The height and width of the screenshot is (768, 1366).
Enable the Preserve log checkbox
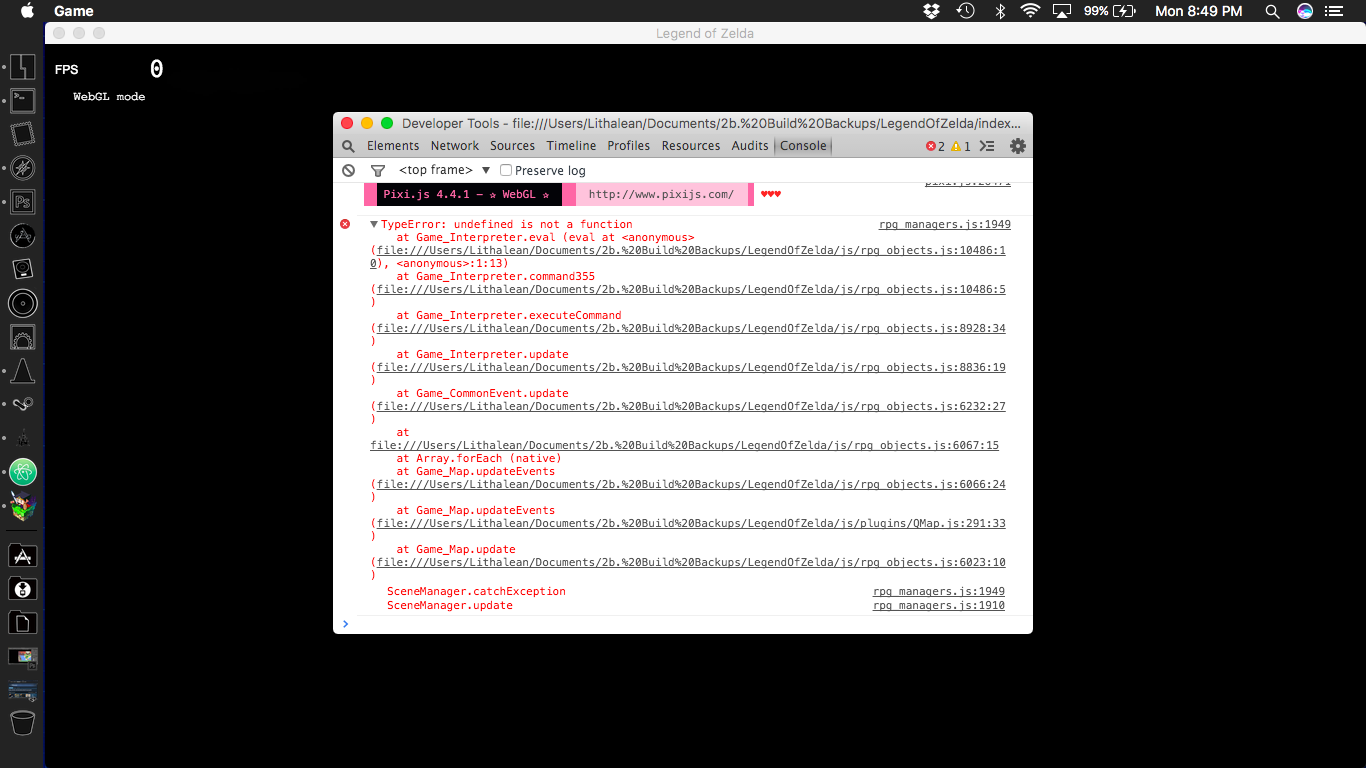(x=506, y=170)
